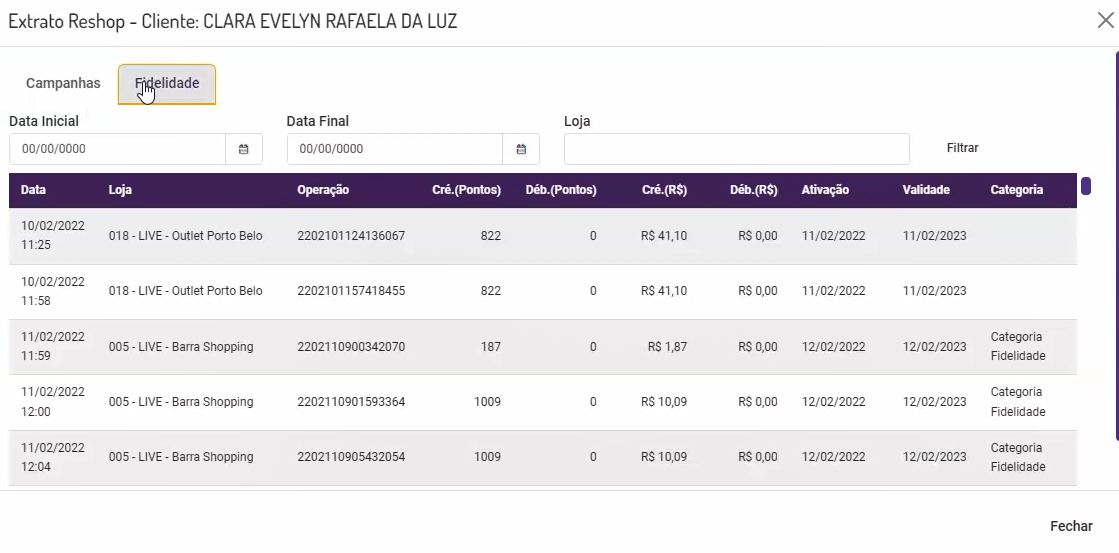The width and height of the screenshot is (1119, 553).
Task: Click the Categoria column header
Action: pyautogui.click(x=1016, y=190)
